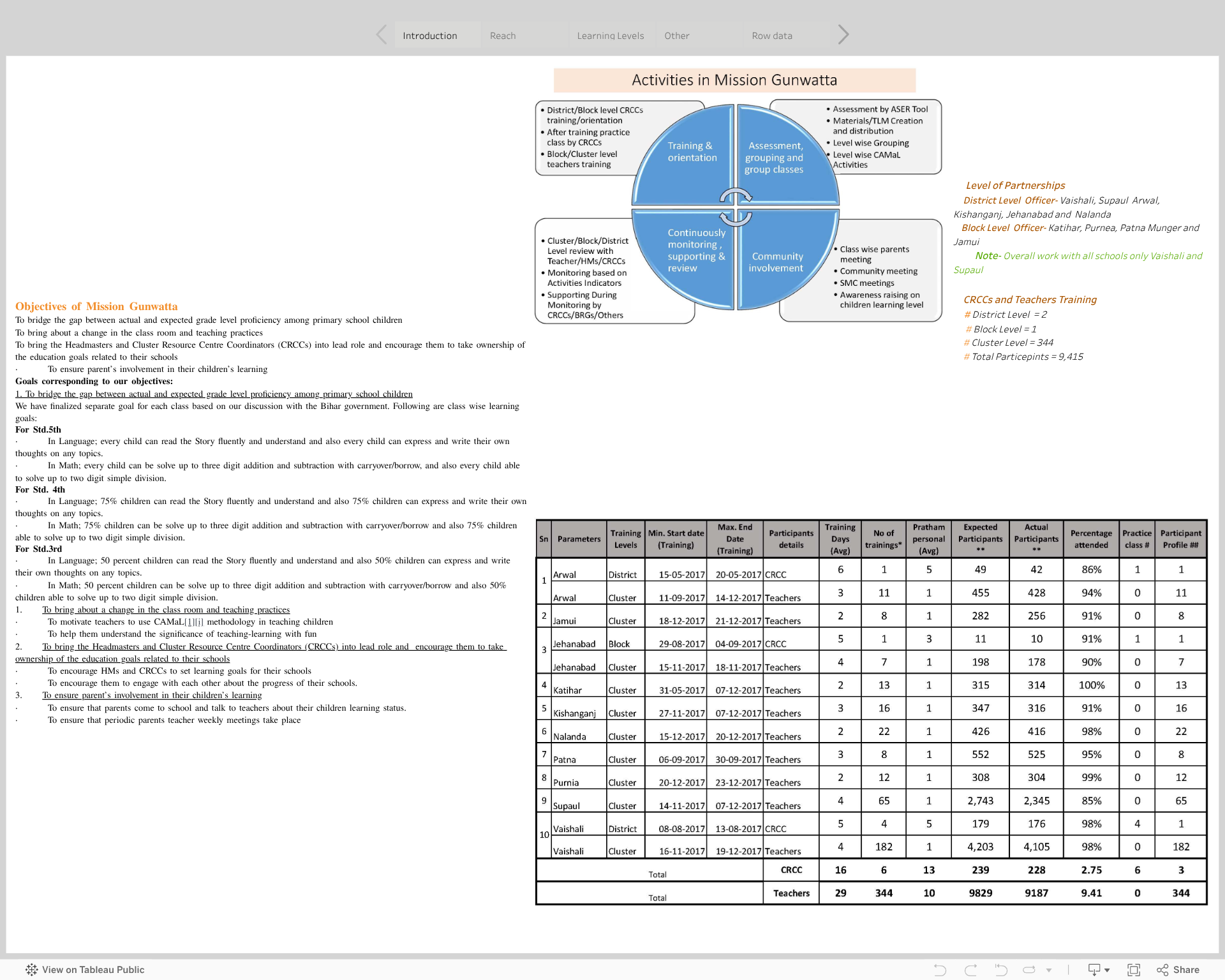Image resolution: width=1225 pixels, height=980 pixels.
Task: Click the Redo icon in the toolbar
Action: pos(970,970)
